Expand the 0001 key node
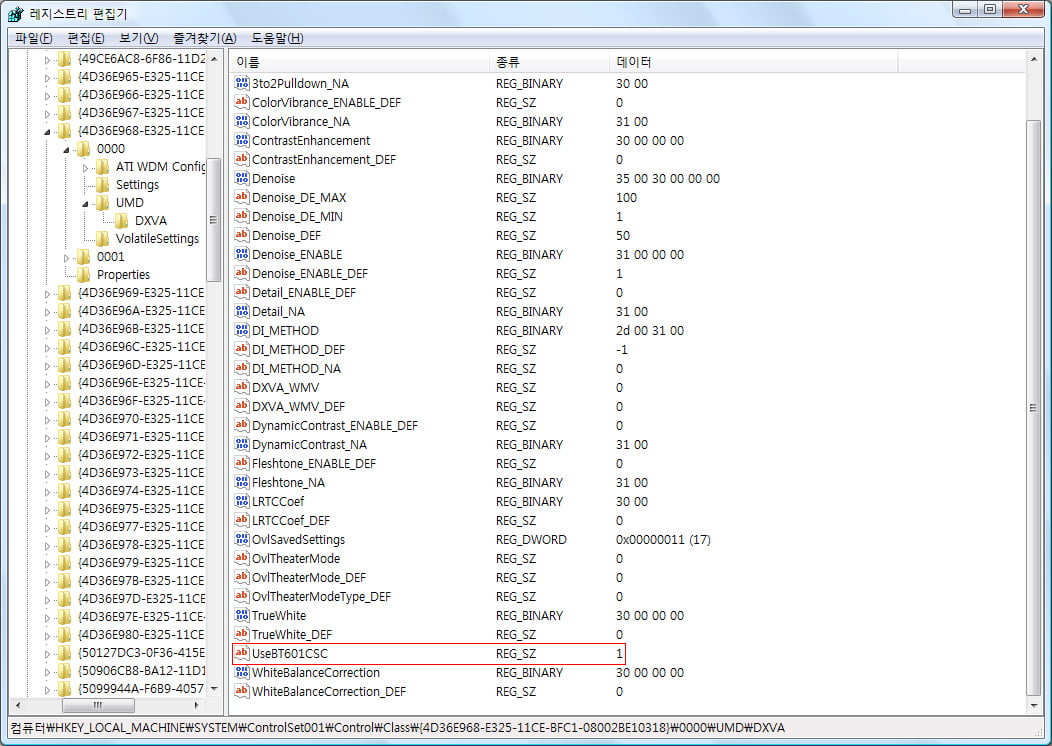 67,256
